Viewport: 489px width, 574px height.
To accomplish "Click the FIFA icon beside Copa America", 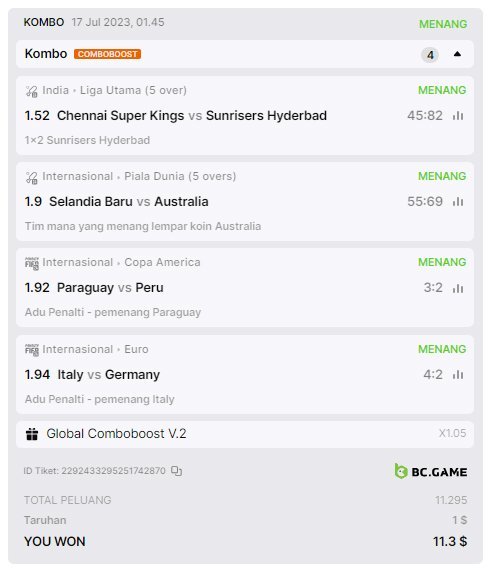I will (x=31, y=263).
